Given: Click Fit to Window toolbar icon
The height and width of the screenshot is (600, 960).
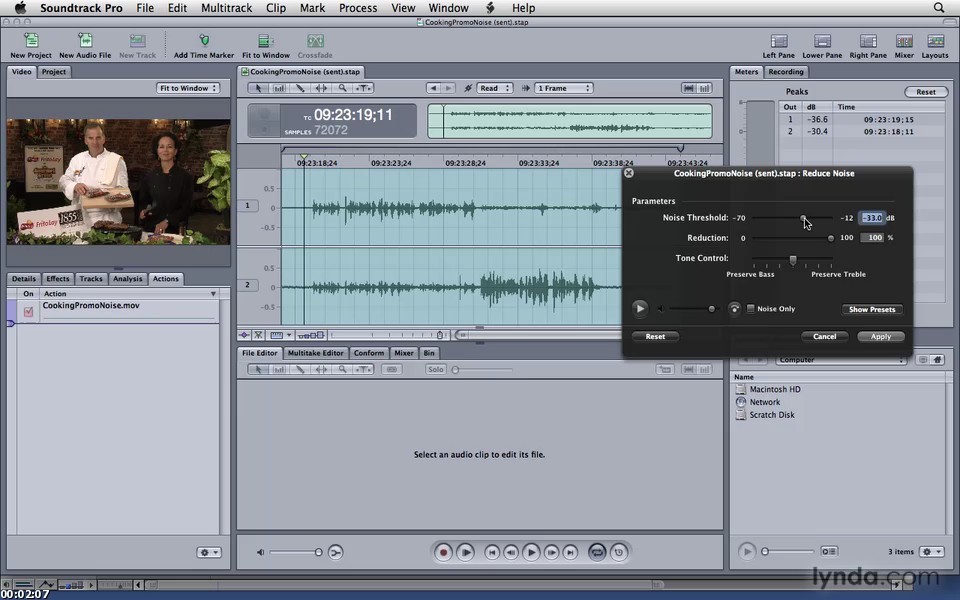Looking at the screenshot, I should tap(266, 41).
